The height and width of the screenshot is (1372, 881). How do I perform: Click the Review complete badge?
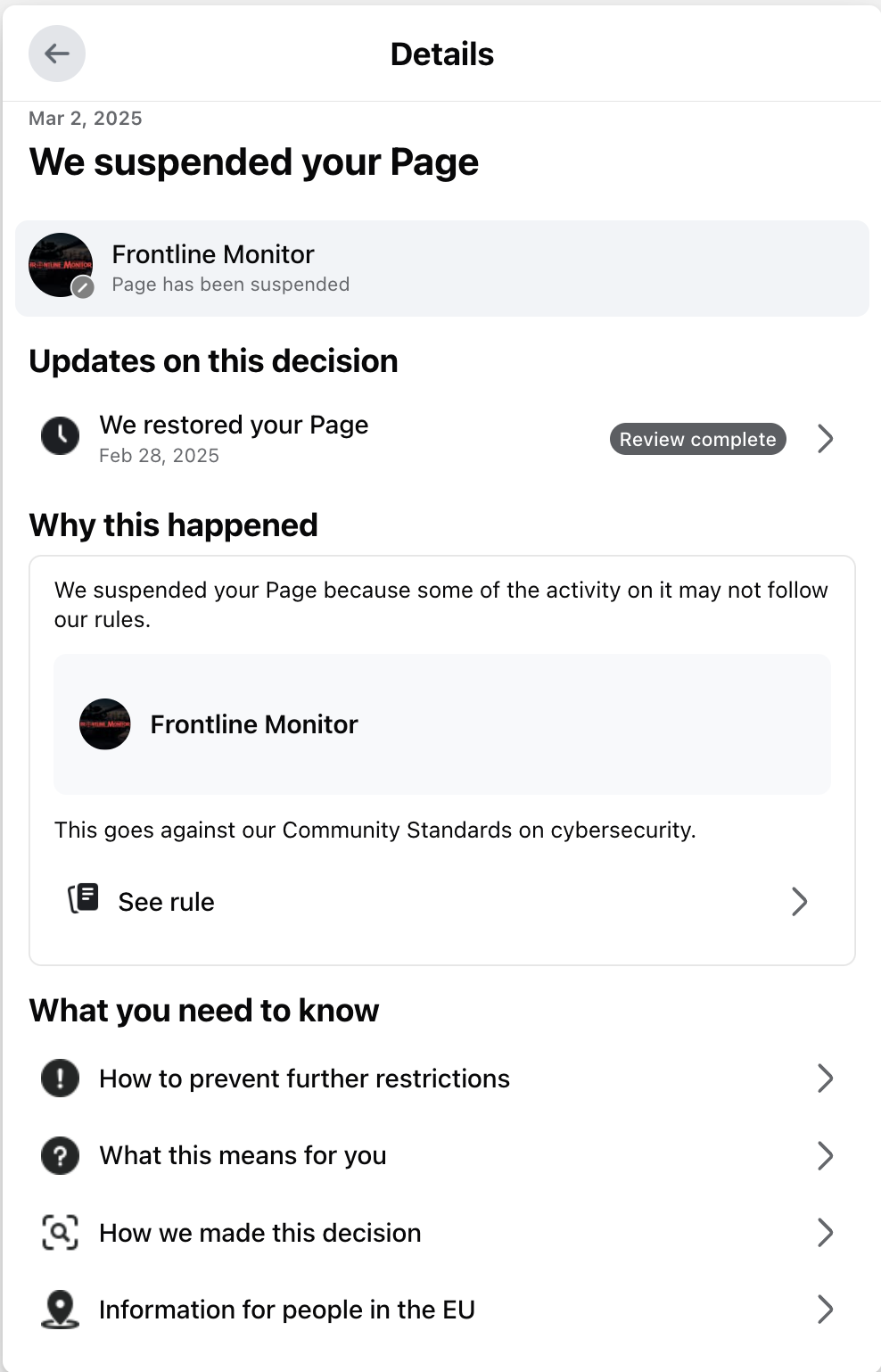coord(697,439)
